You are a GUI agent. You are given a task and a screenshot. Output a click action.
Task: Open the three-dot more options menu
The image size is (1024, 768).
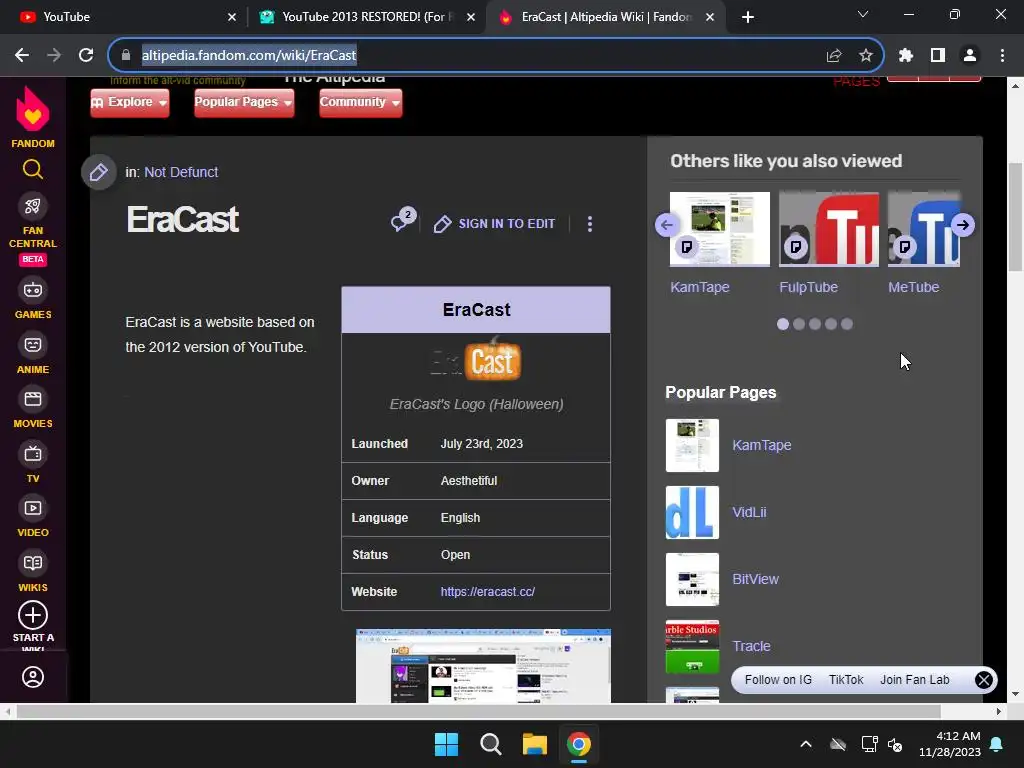(x=590, y=224)
